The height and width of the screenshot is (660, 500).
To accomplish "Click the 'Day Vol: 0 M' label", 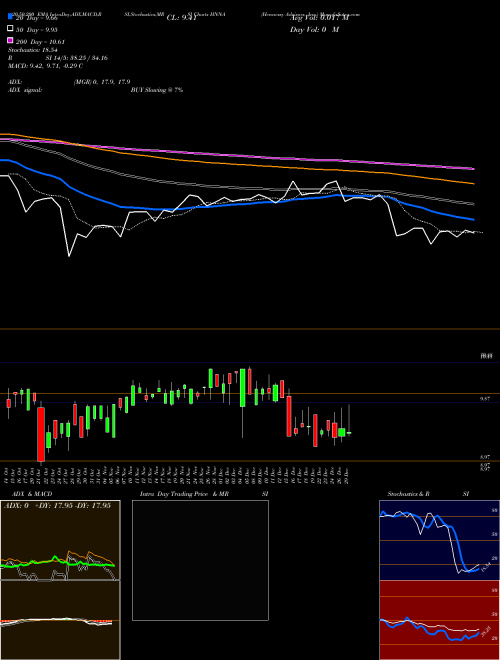I will 314,30.
